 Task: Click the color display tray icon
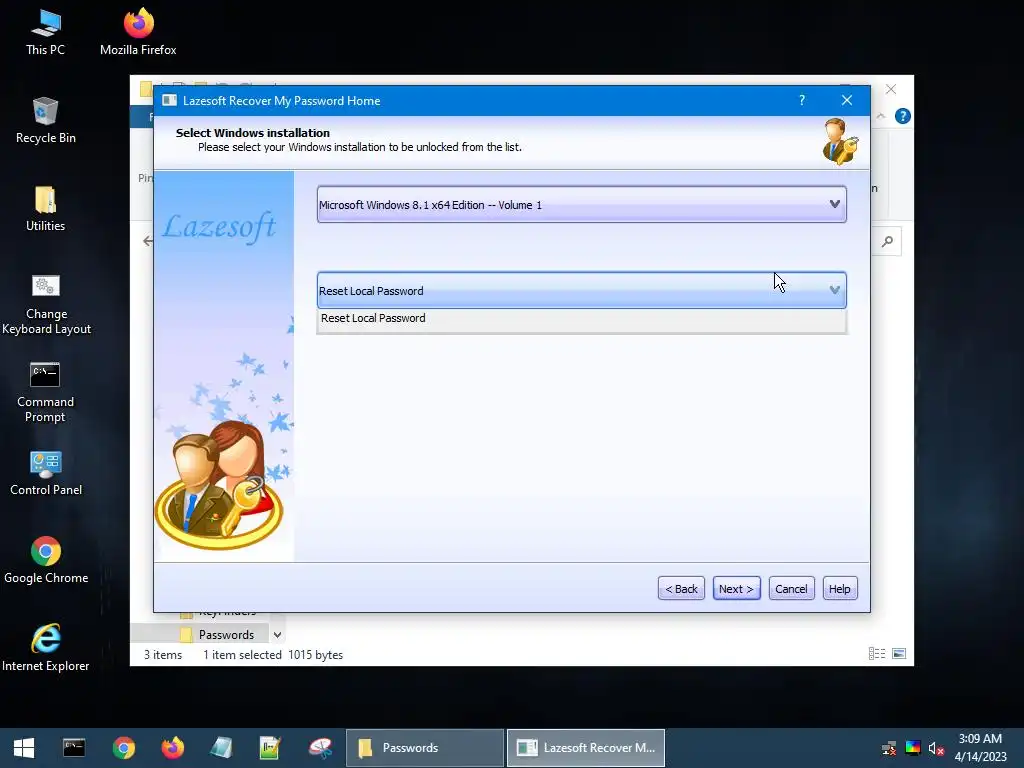point(912,748)
